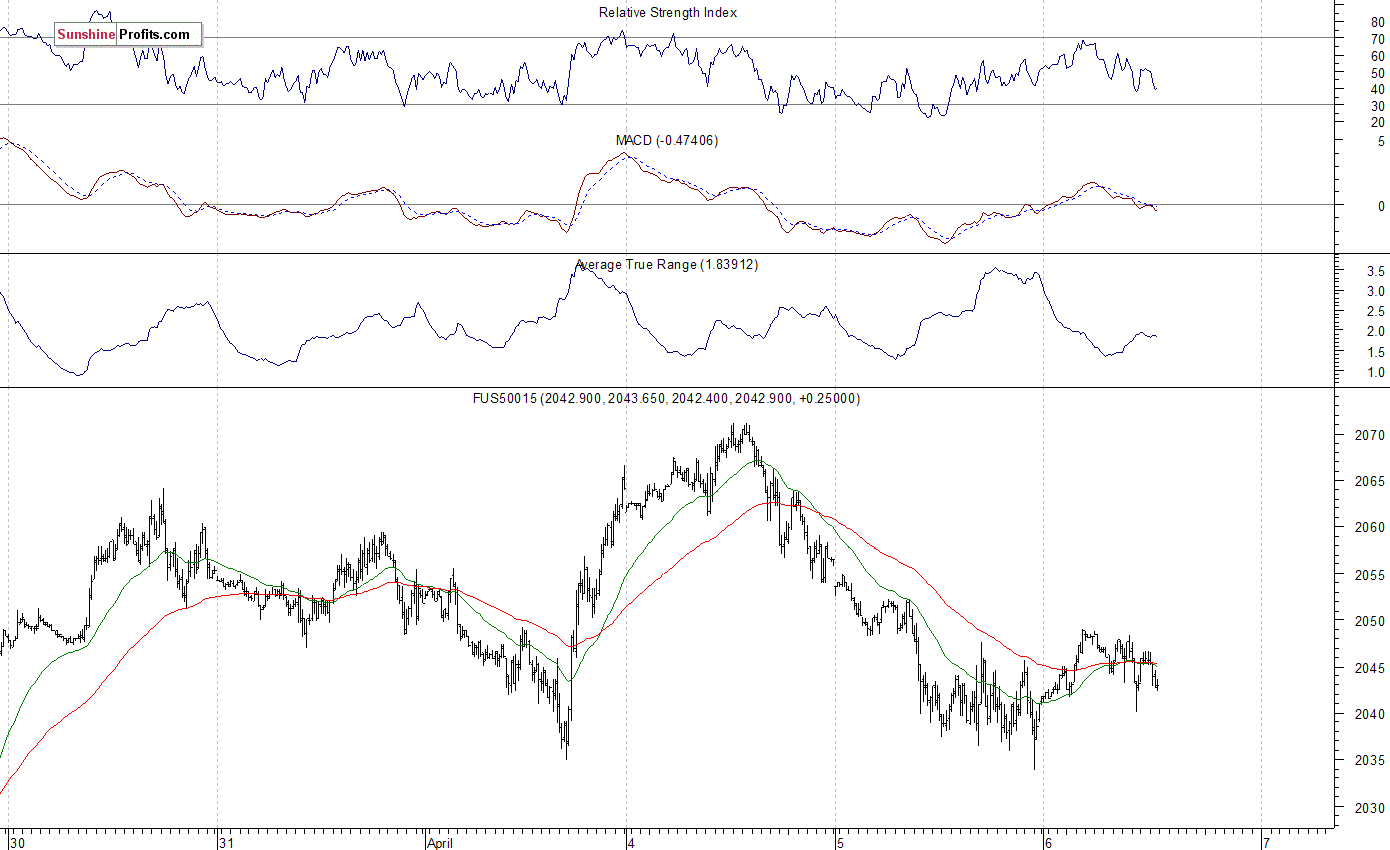Click the ATR 1.5 scale label
1390x850 pixels.
point(1376,352)
